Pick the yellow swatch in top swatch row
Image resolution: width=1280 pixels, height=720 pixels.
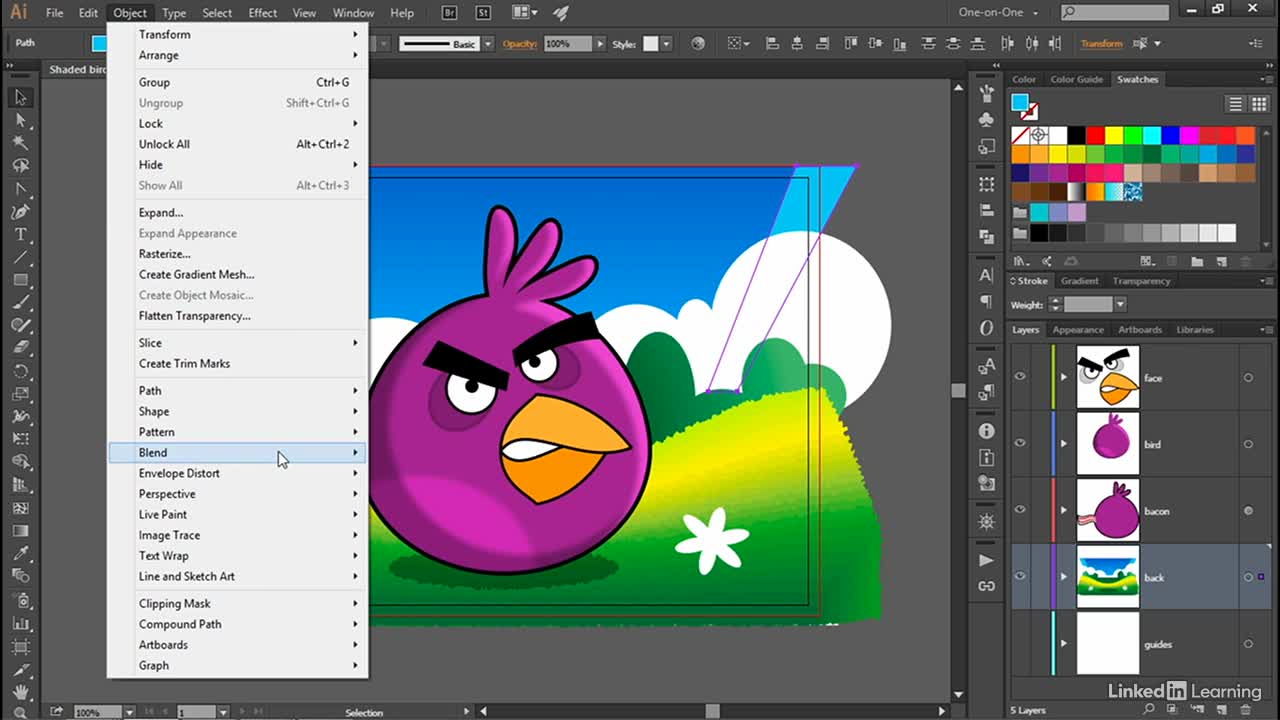click(1115, 135)
